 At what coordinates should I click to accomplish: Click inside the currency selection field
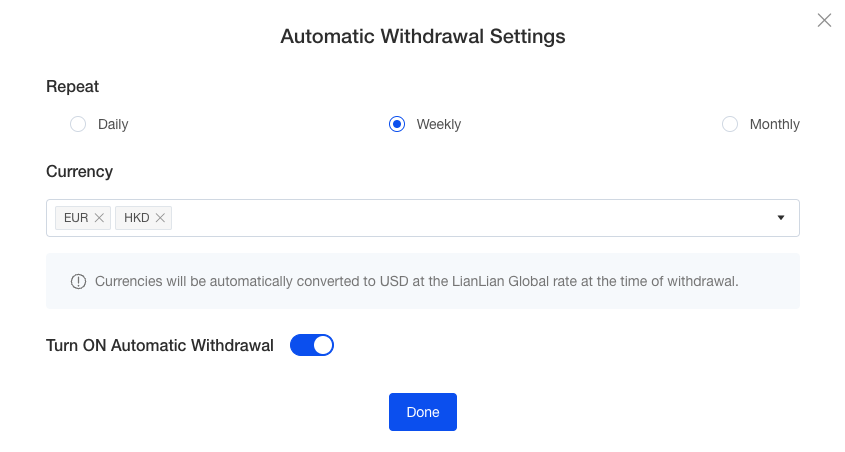click(x=423, y=218)
